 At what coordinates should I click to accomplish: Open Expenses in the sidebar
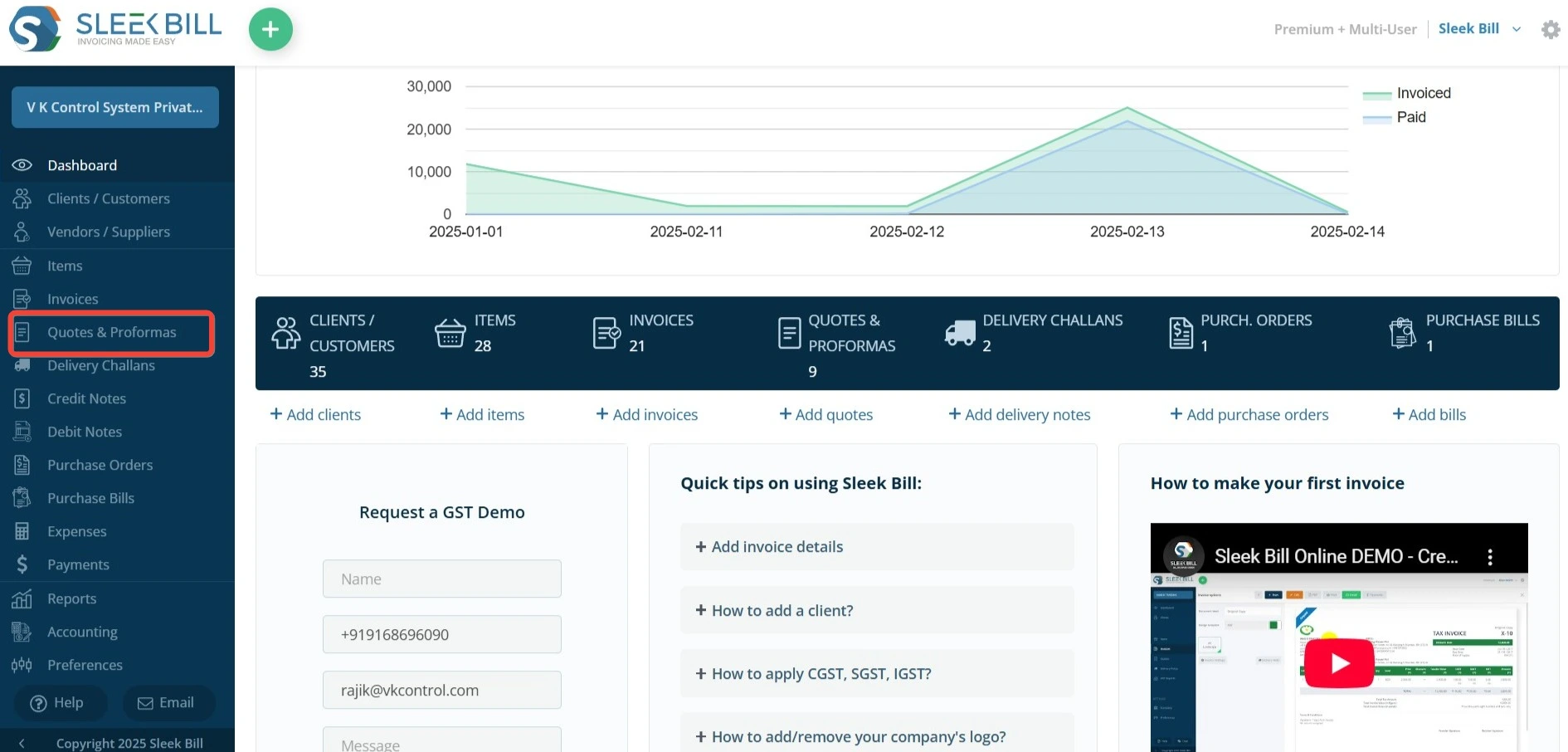click(77, 531)
